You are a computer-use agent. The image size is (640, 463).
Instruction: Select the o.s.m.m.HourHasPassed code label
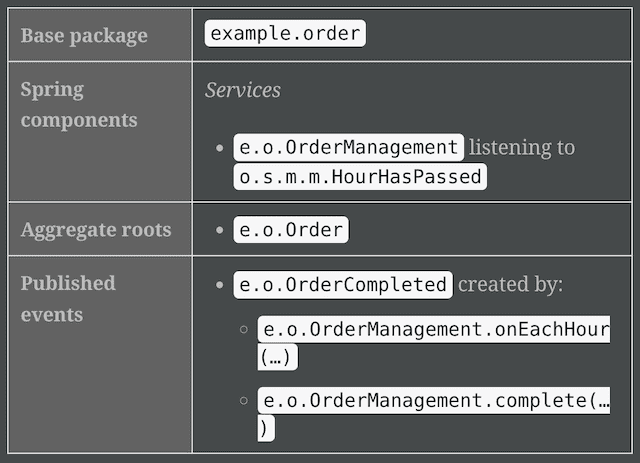360,178
